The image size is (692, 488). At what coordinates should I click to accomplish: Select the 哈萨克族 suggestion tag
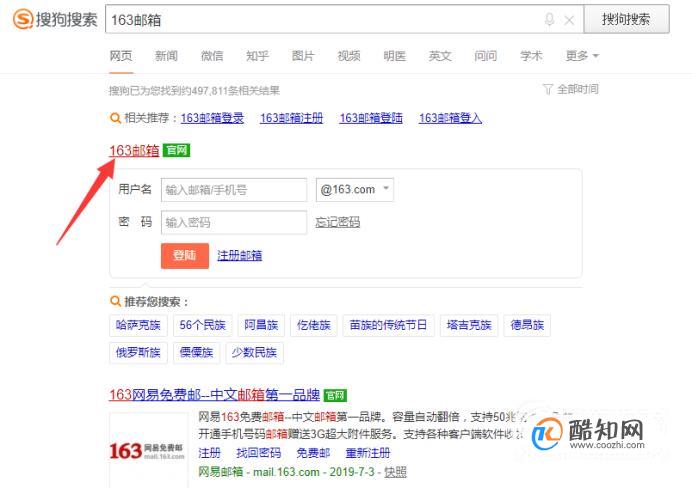coord(138,326)
